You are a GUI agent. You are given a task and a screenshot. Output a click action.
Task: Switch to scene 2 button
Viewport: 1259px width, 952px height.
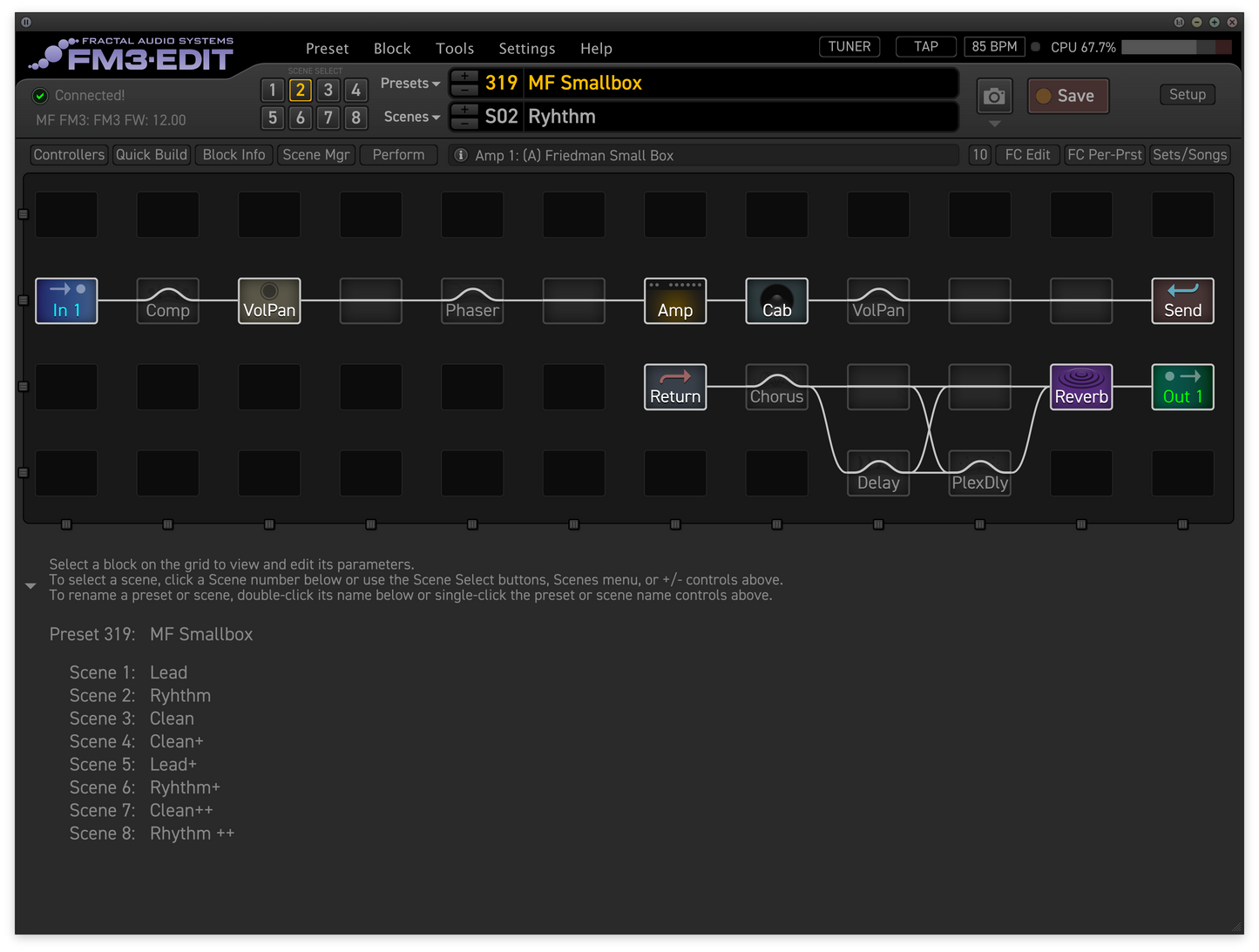pos(301,90)
